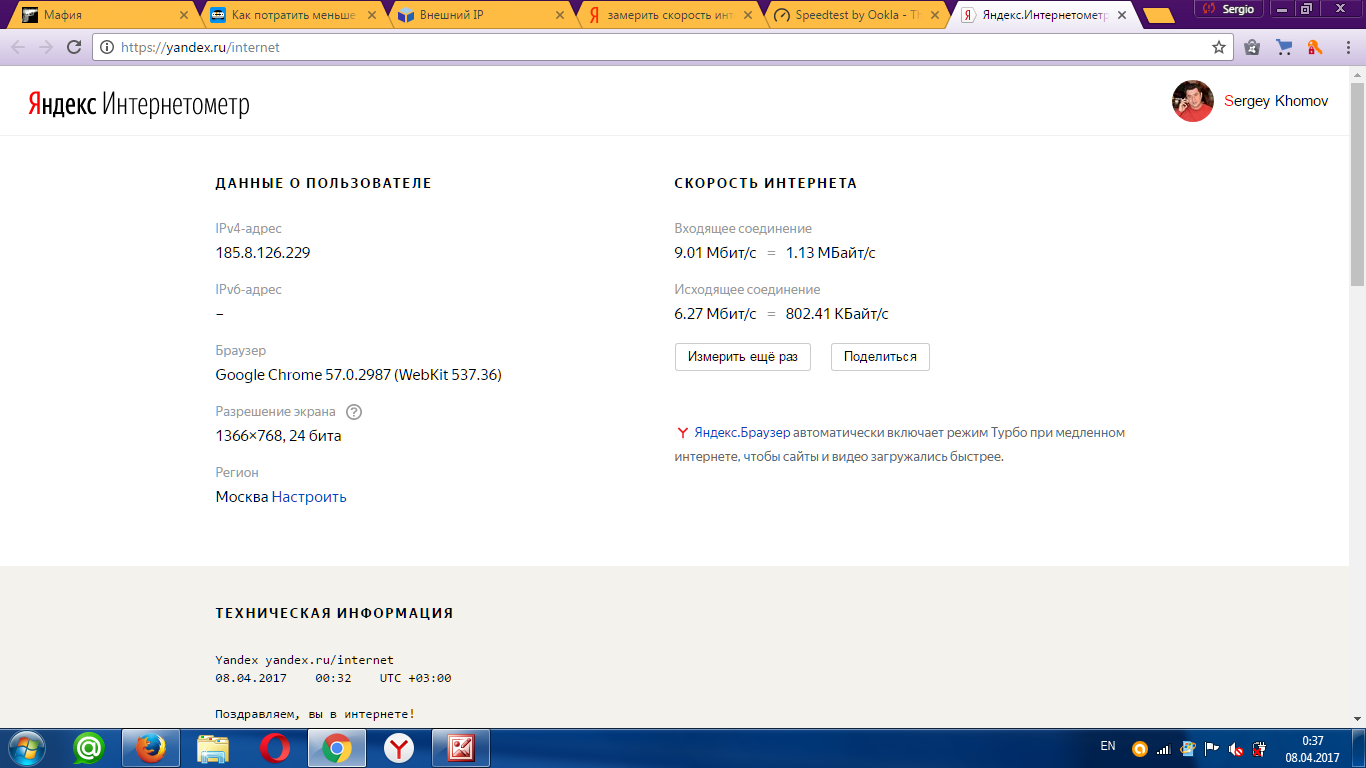Open Firefox from the taskbar
This screenshot has height=768, width=1366.
pyautogui.click(x=151, y=748)
